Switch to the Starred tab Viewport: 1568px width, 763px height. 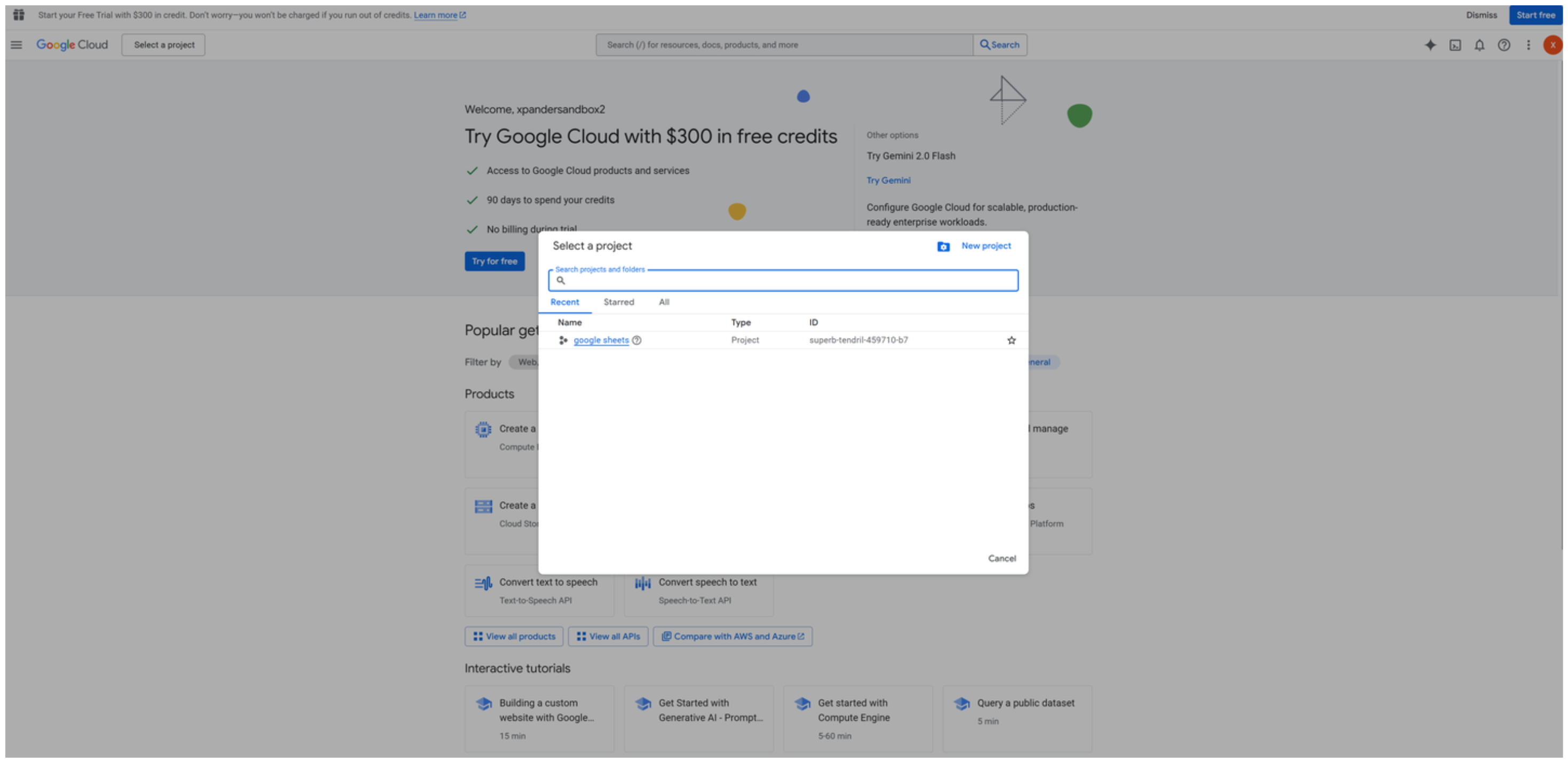click(618, 302)
